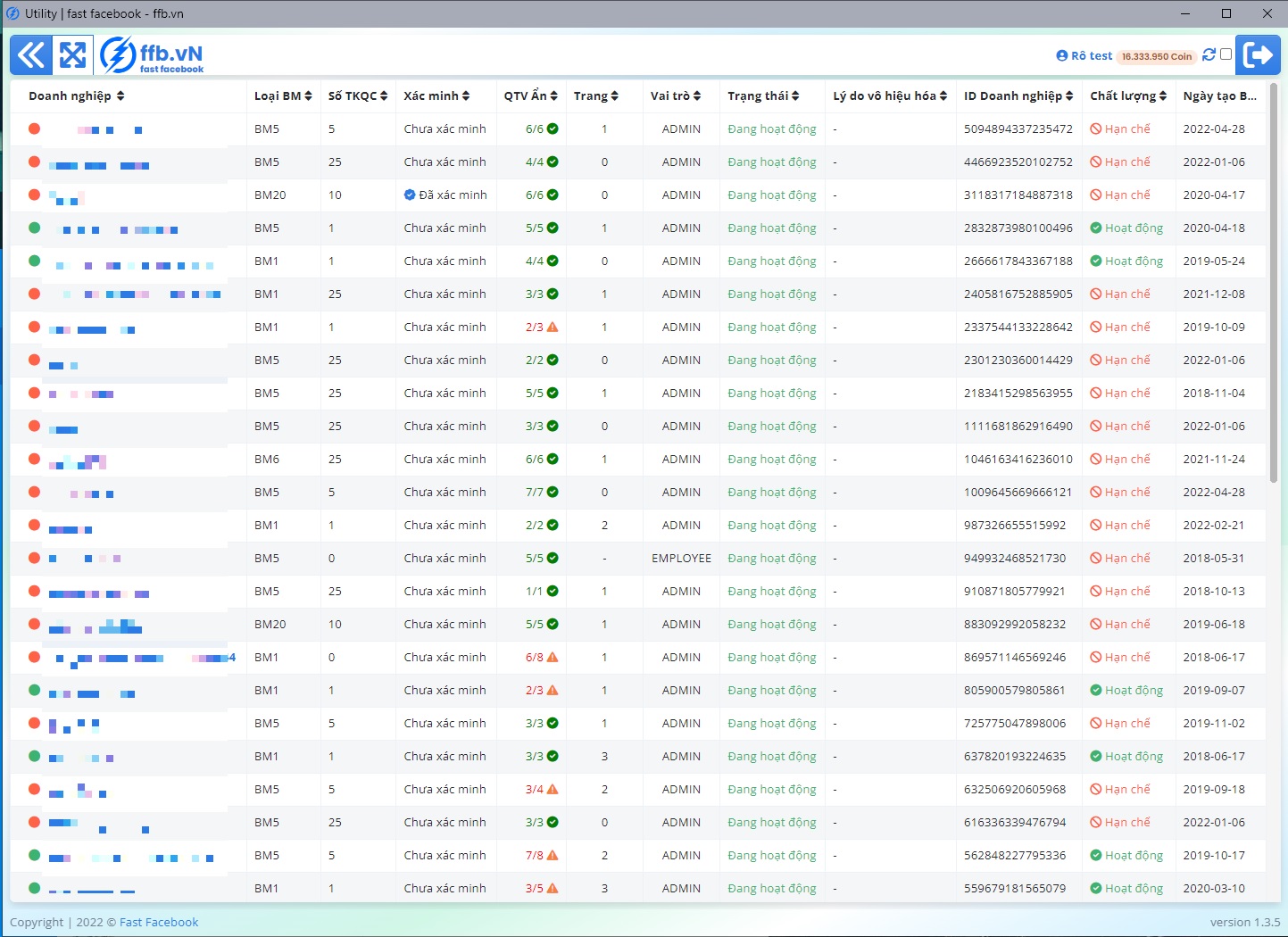Click Hoạt động check icon for ID 559679181565079

[1095, 888]
